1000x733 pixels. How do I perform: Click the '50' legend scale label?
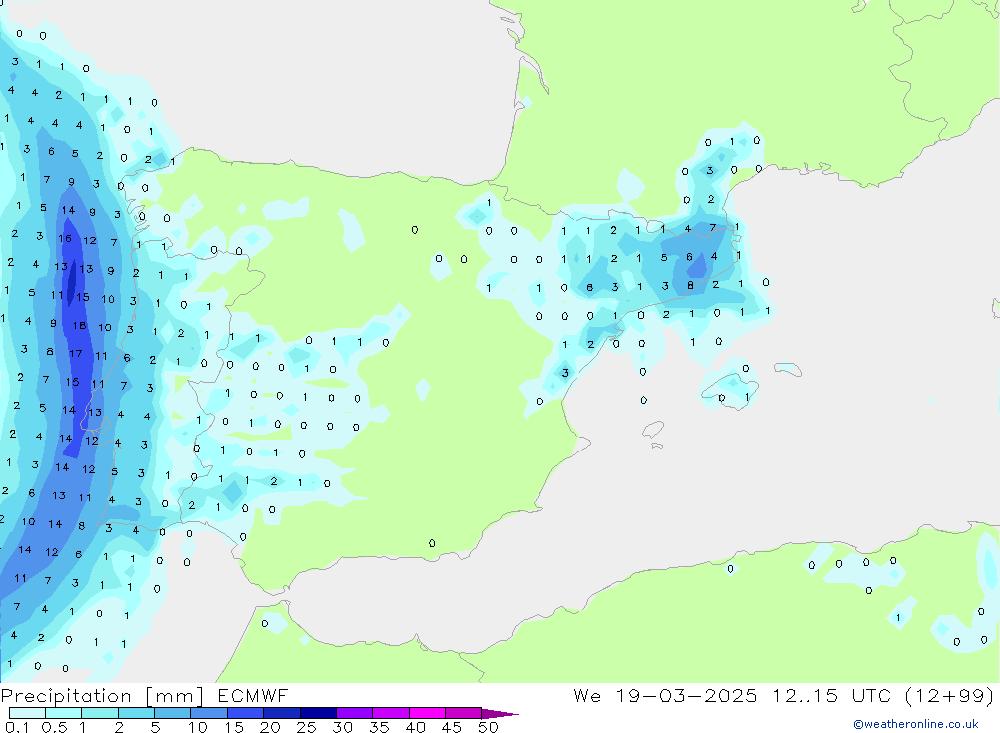click(488, 727)
